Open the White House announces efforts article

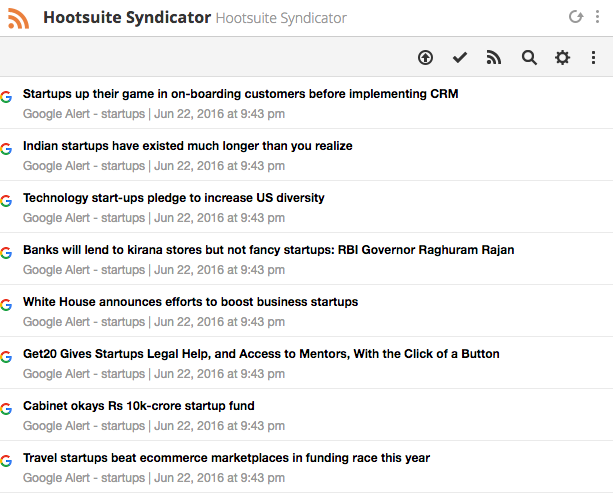click(x=190, y=302)
